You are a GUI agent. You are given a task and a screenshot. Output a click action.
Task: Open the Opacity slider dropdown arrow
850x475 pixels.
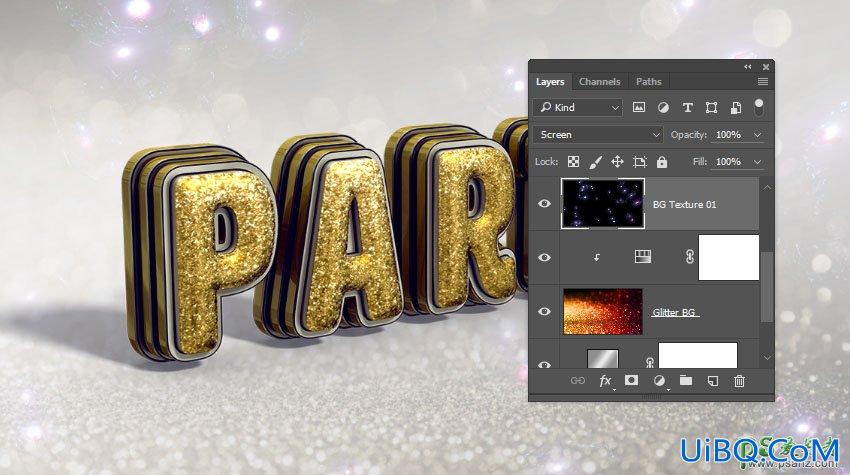click(757, 134)
